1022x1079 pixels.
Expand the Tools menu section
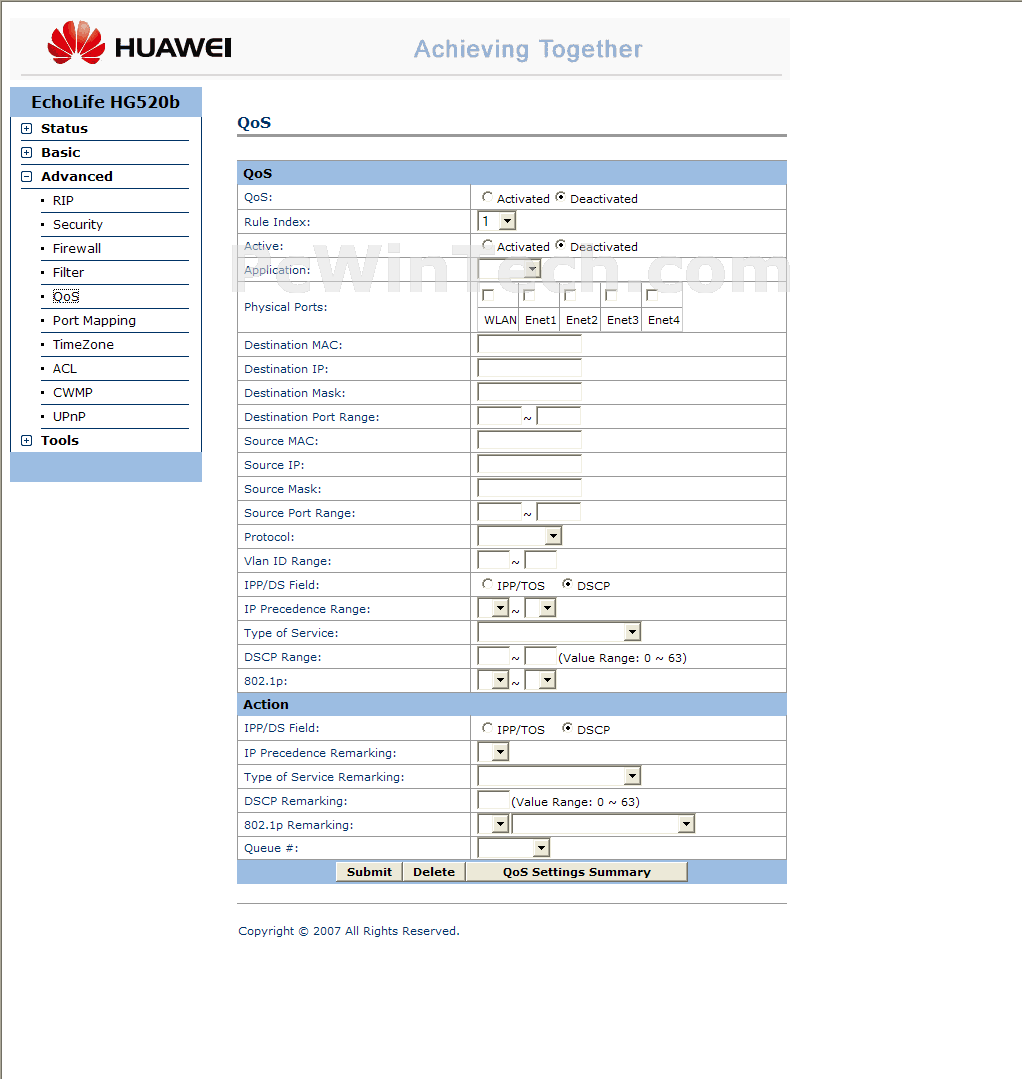coord(27,440)
